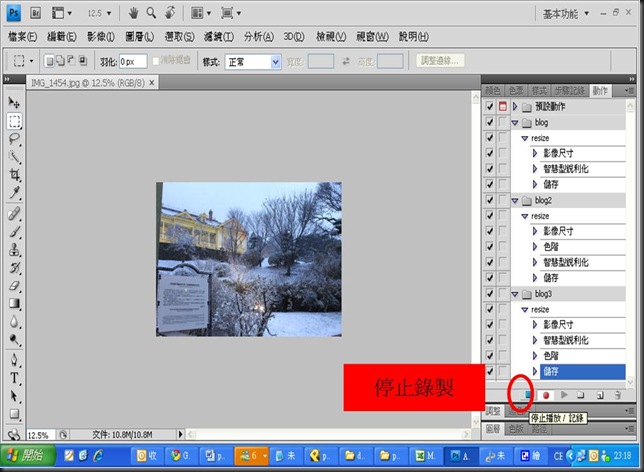
Task: Expand 色階 step under blog2
Action: pos(535,247)
